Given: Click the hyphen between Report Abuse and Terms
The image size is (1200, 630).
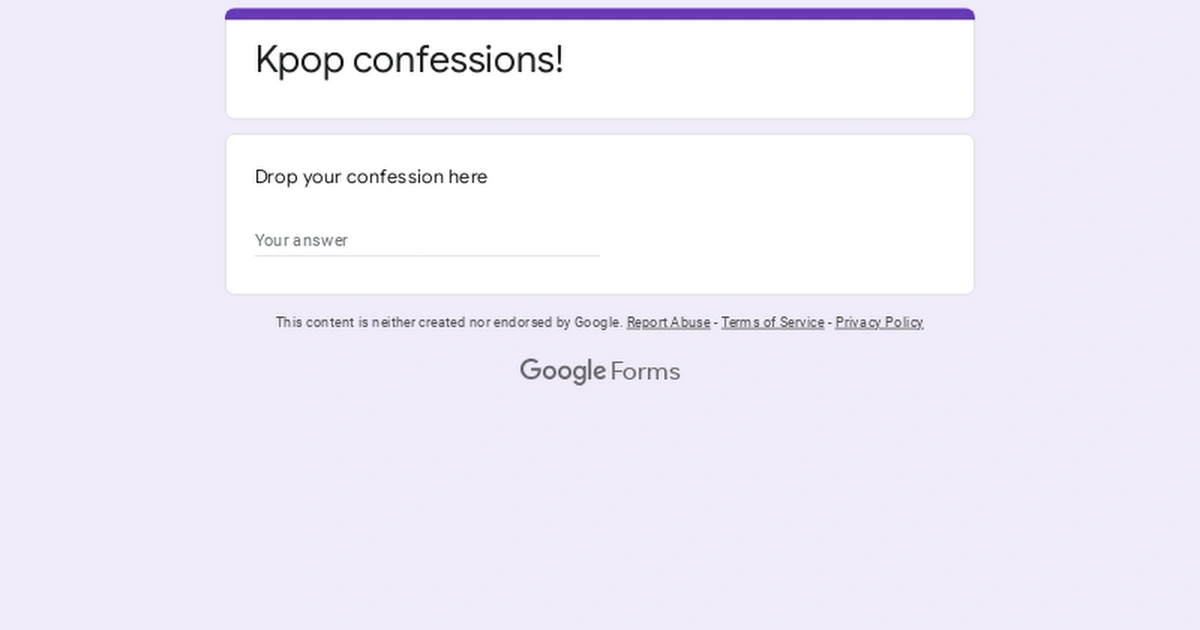Looking at the screenshot, I should tap(714, 322).
